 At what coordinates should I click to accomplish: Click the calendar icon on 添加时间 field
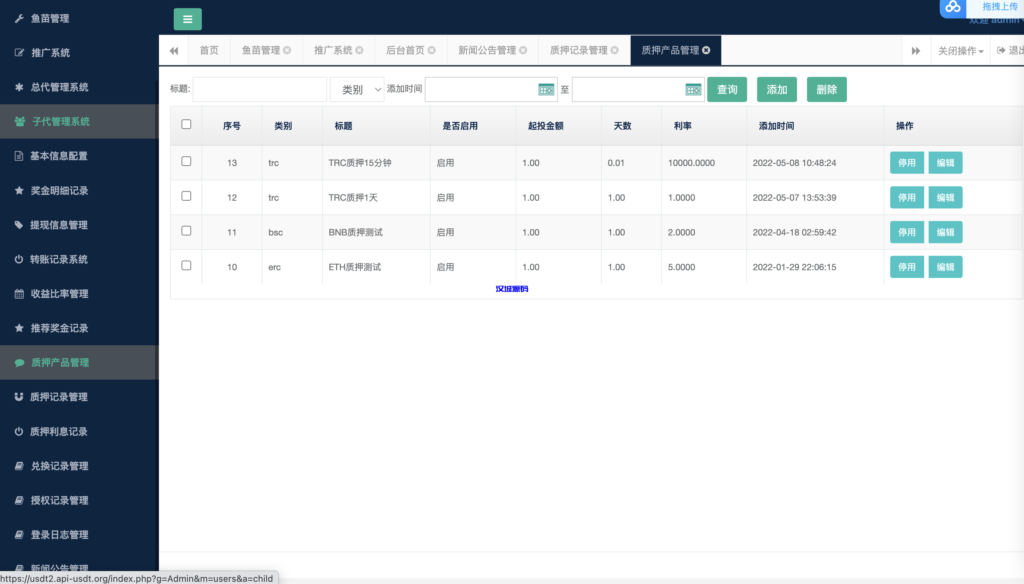(x=546, y=89)
